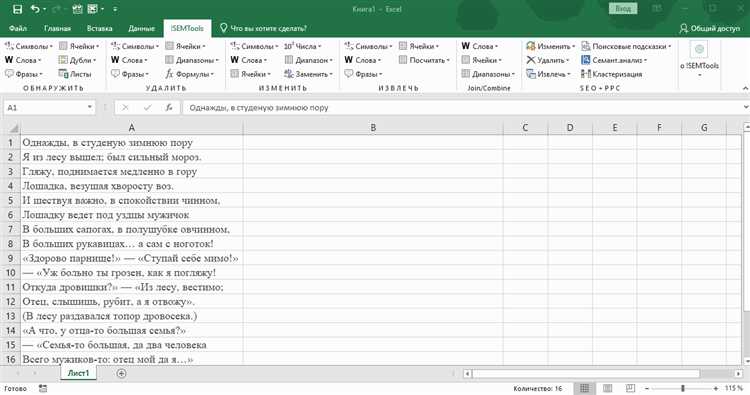Run the Кластеризация tool
Image resolution: width=750 pixels, height=395 pixels.
[612, 74]
